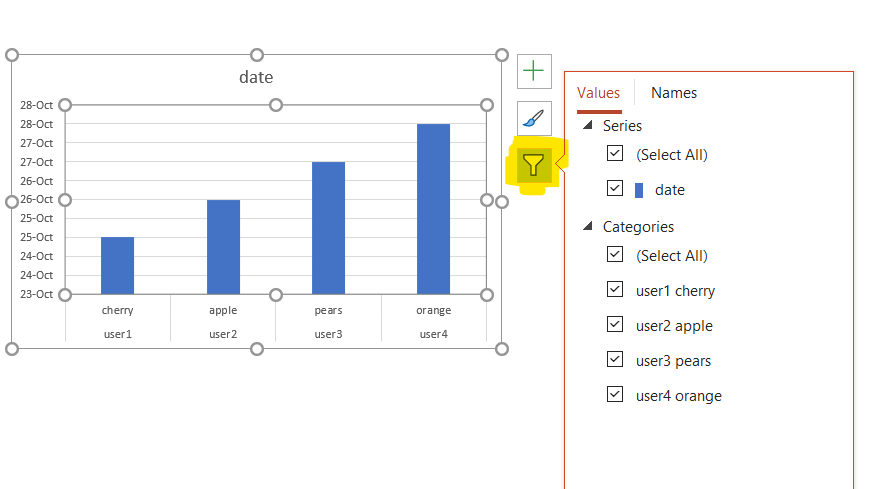880x489 pixels.
Task: Select the chart title 'date'
Action: tap(256, 77)
